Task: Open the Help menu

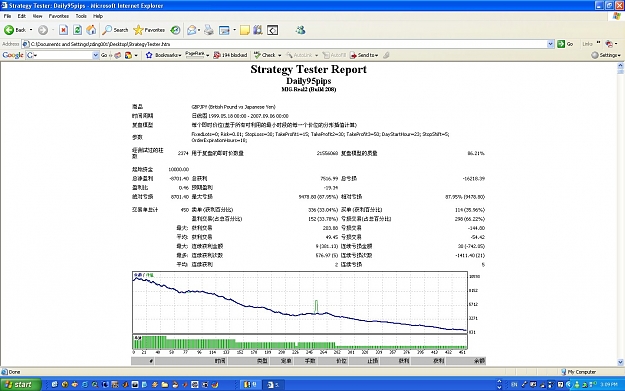Action: click(98, 16)
